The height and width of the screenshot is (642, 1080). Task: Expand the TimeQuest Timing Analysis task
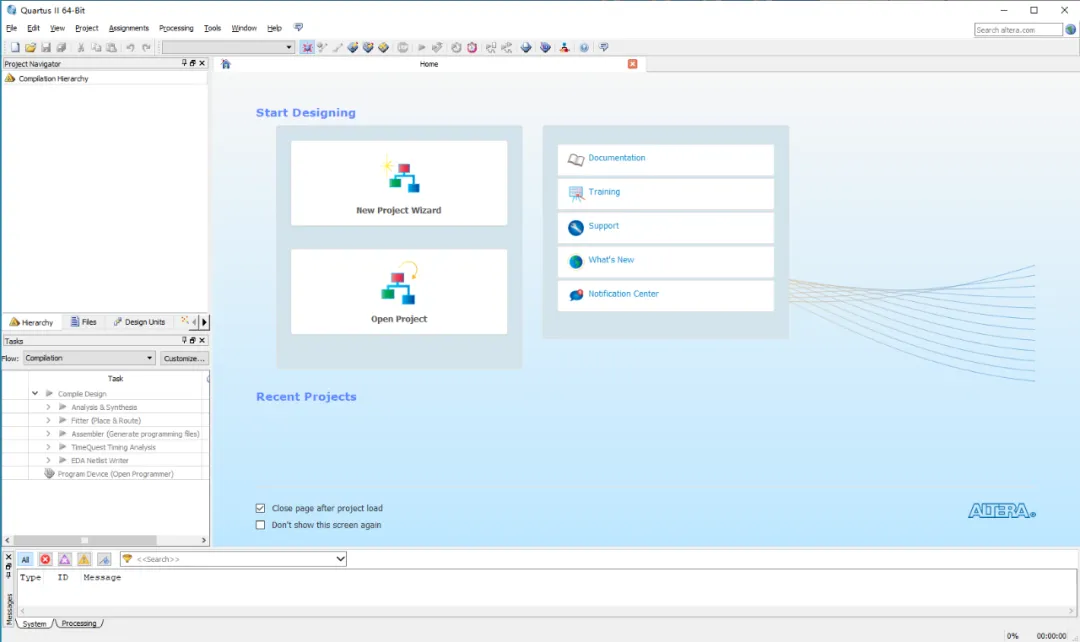48,447
